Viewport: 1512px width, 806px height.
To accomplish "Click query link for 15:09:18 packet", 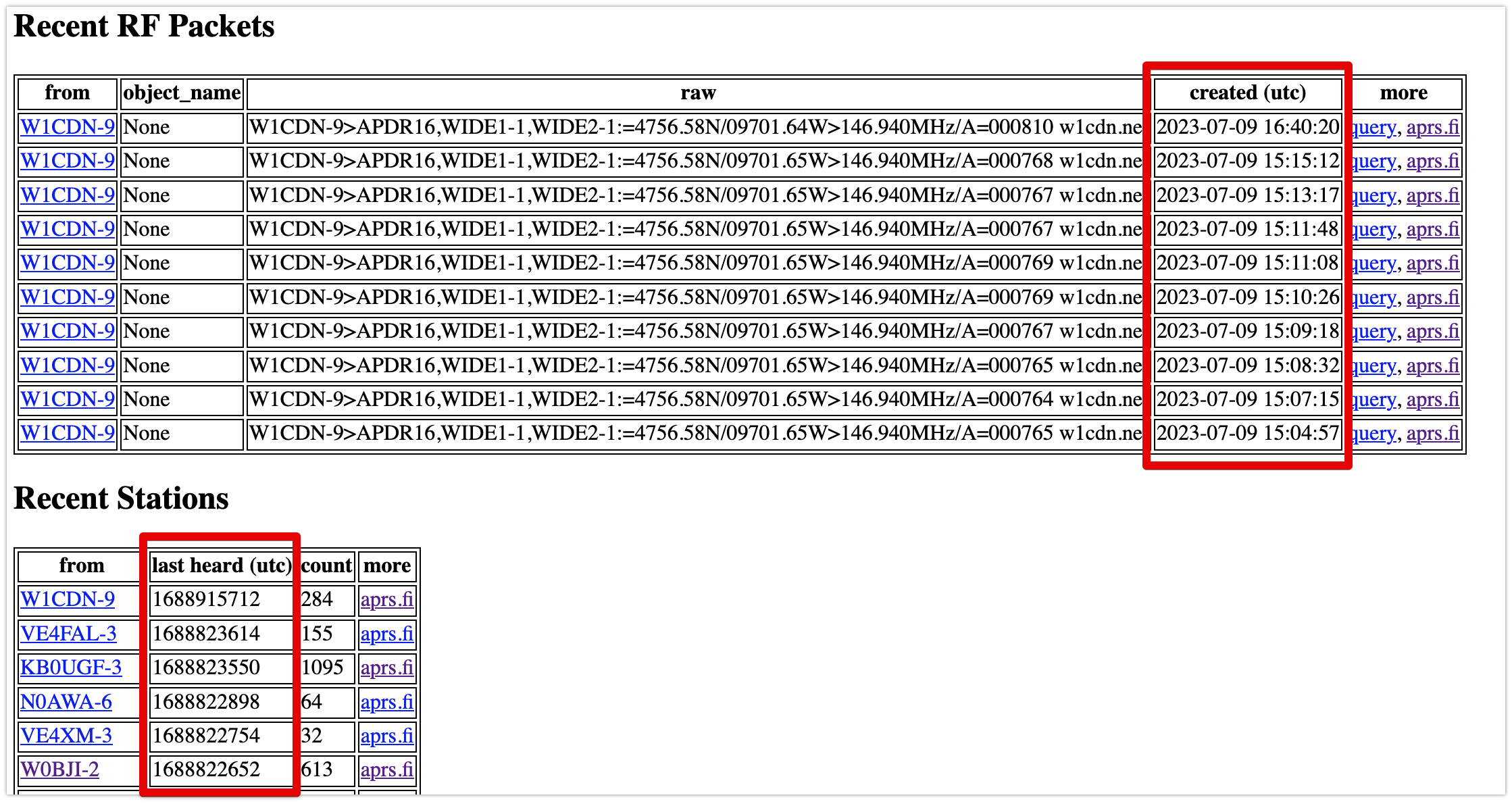I will pos(1375,331).
